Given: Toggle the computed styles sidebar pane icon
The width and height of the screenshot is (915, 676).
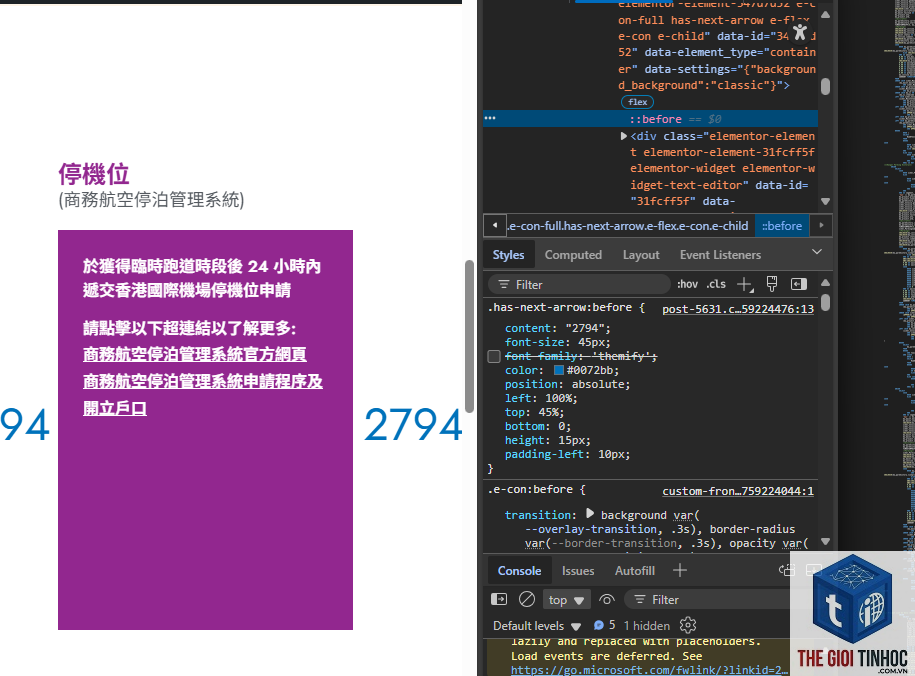Looking at the screenshot, I should pos(798,284).
